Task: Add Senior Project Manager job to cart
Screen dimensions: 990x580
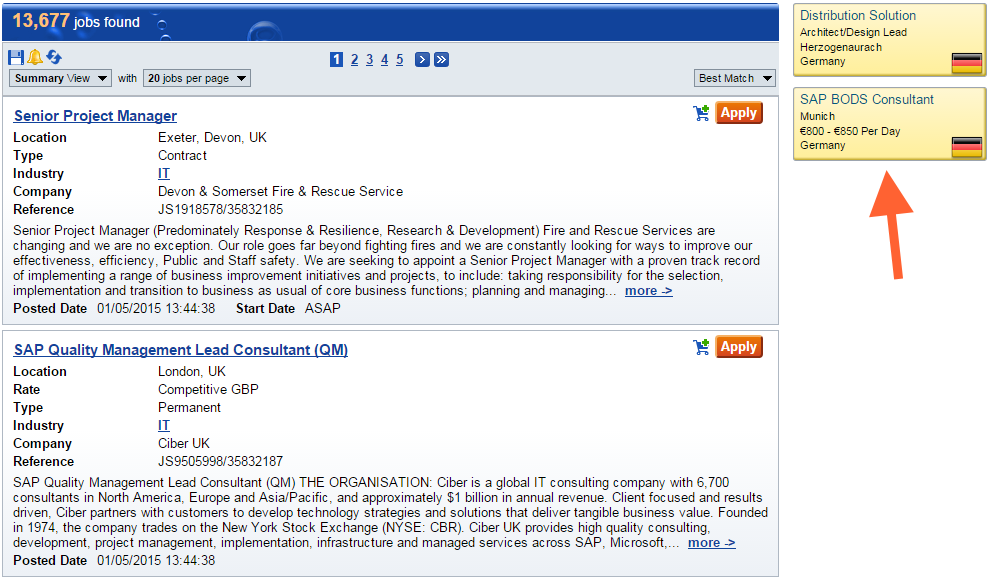Action: click(701, 114)
